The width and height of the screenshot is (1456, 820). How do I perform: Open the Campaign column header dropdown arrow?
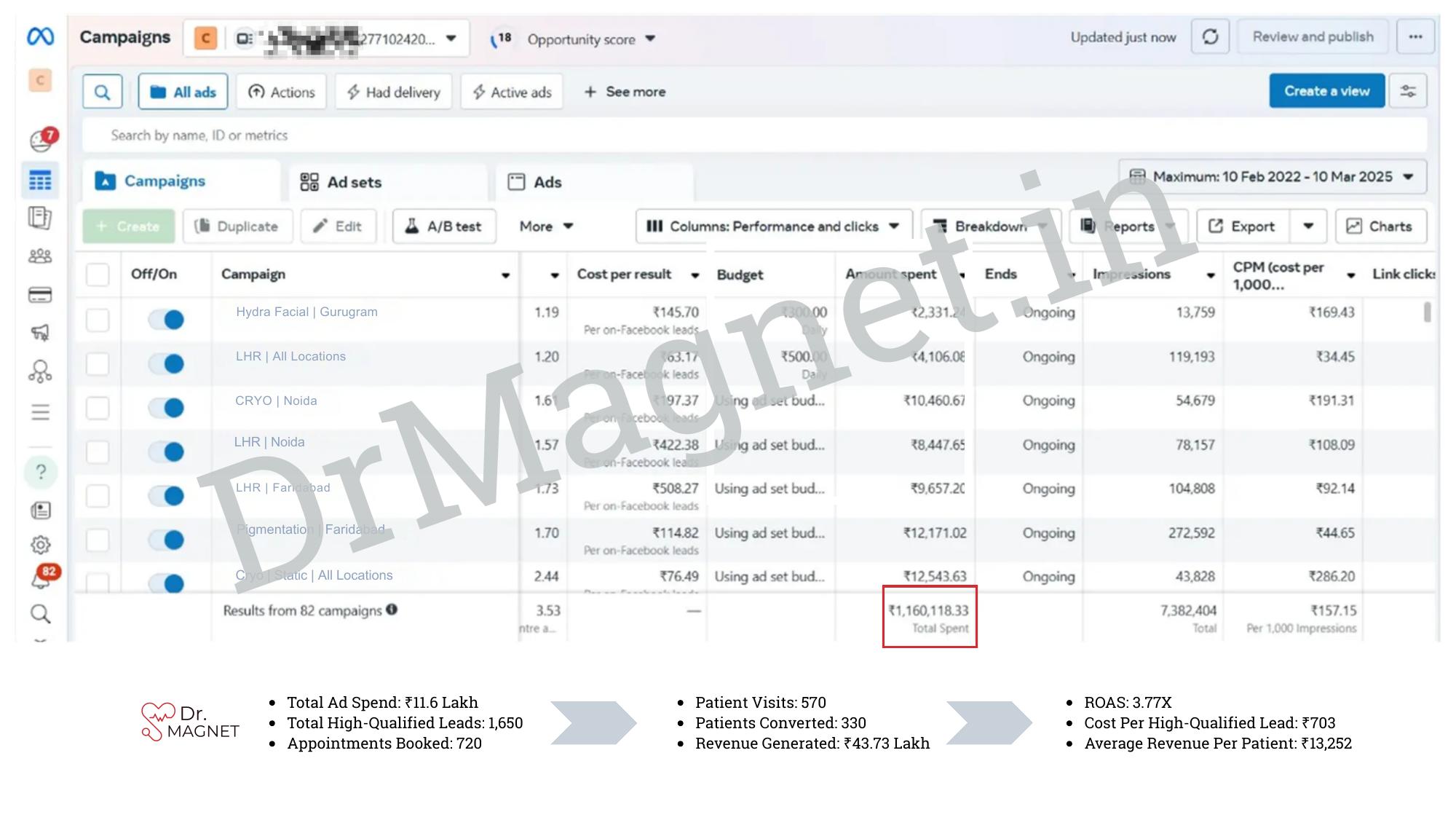click(505, 275)
